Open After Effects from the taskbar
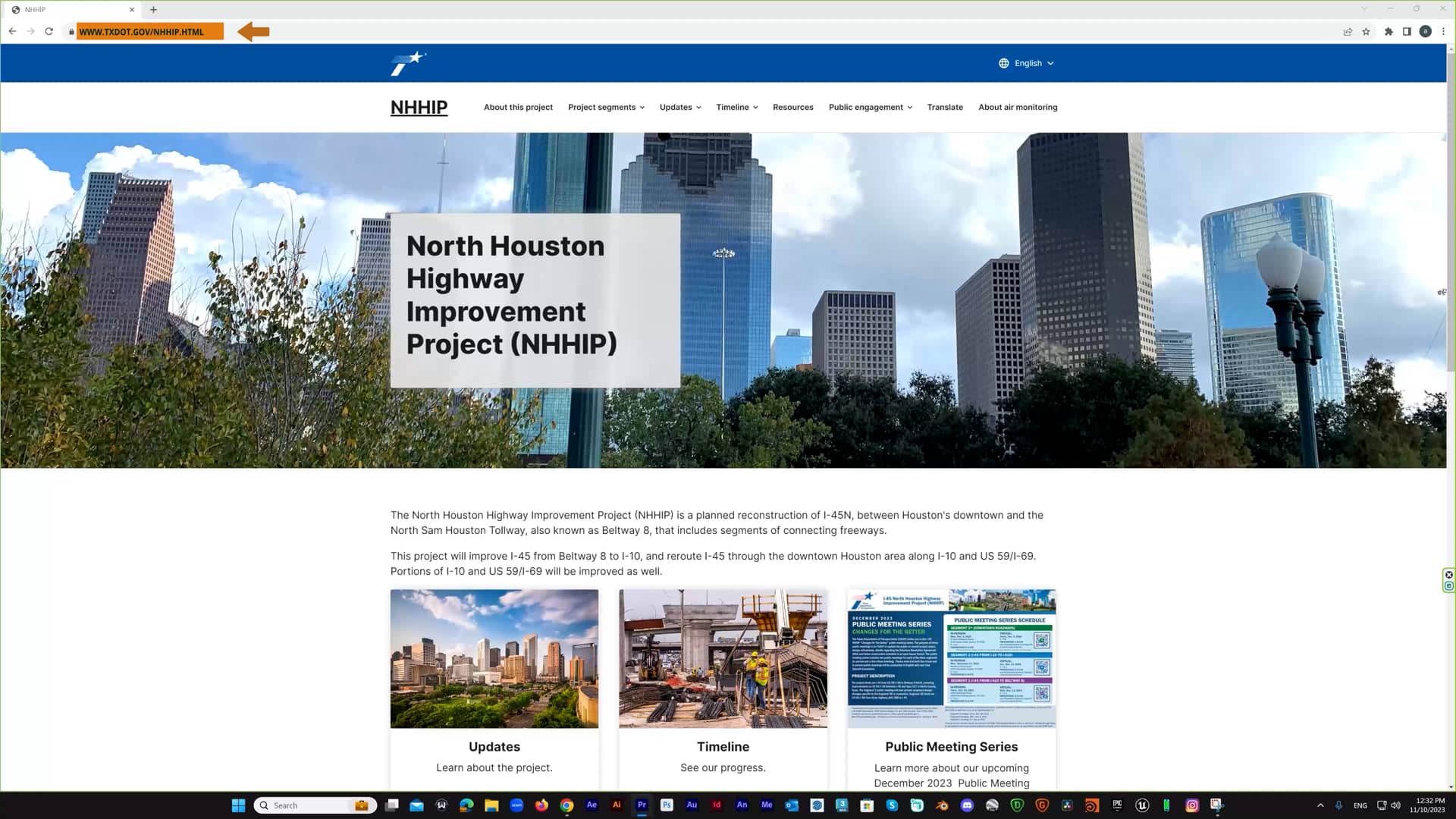 591,805
